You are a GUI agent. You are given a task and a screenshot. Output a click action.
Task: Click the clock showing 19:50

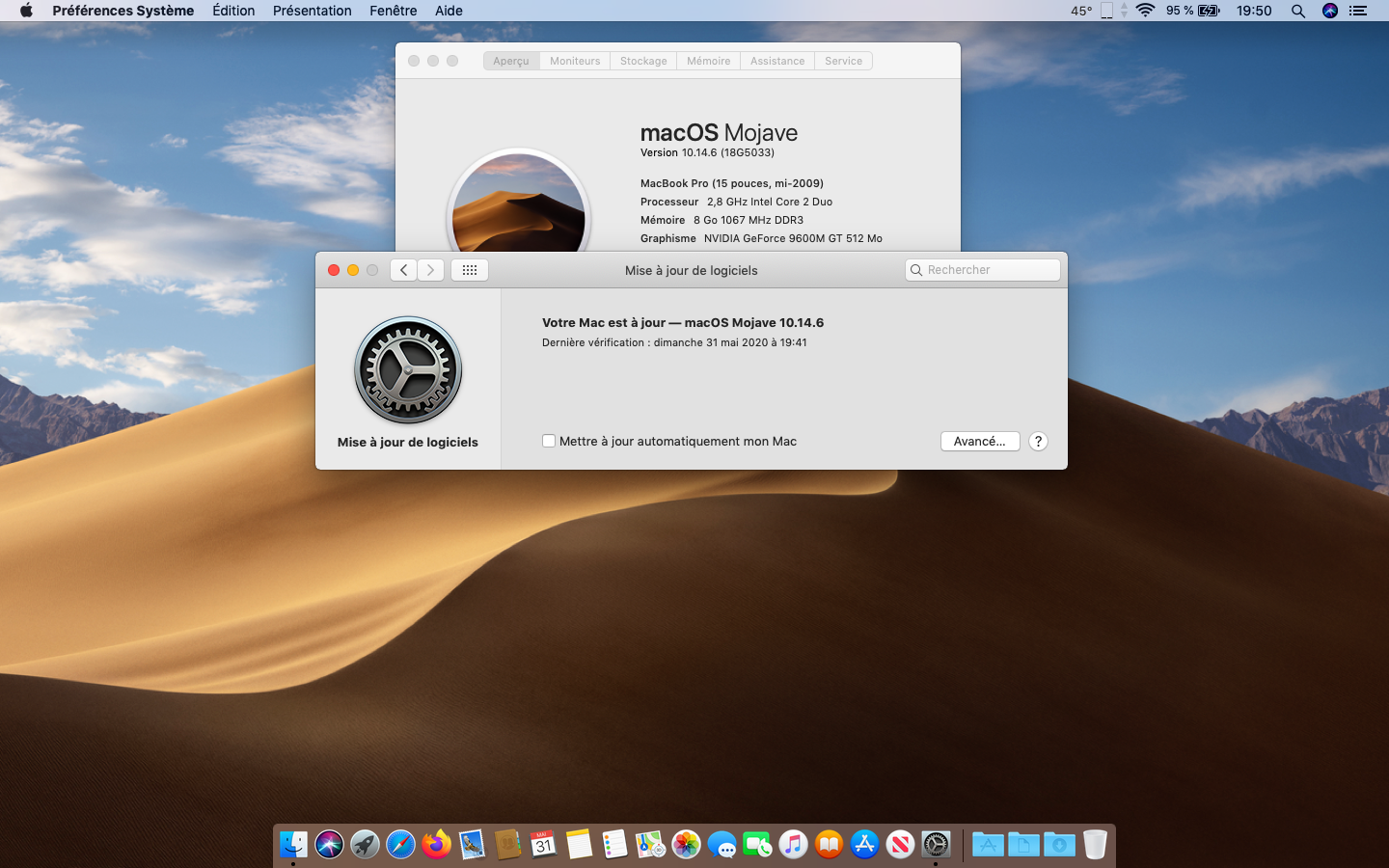tap(1254, 11)
